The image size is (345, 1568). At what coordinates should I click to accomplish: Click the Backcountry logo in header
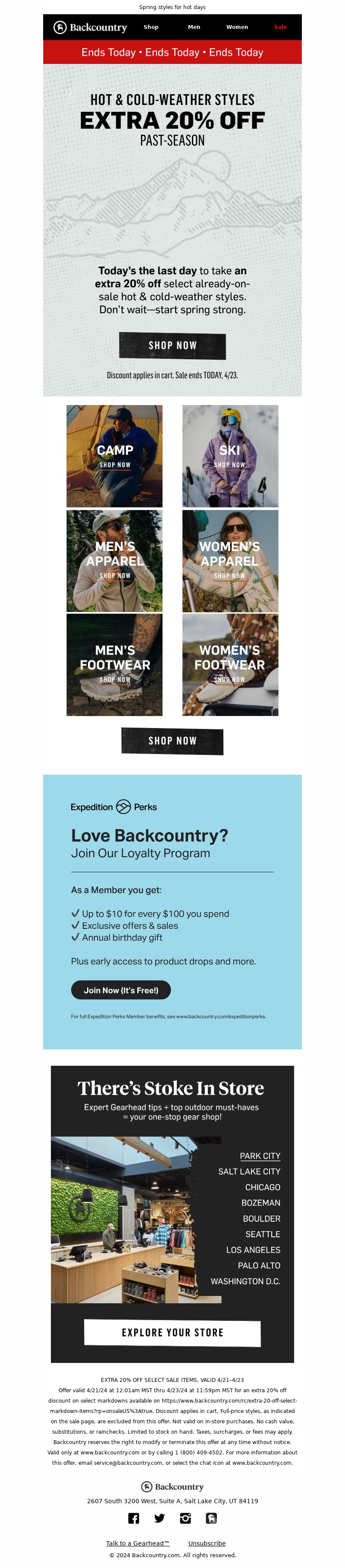click(91, 27)
